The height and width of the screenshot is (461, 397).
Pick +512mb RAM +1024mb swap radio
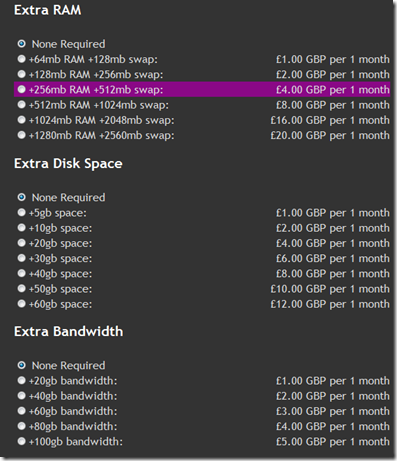pos(22,105)
